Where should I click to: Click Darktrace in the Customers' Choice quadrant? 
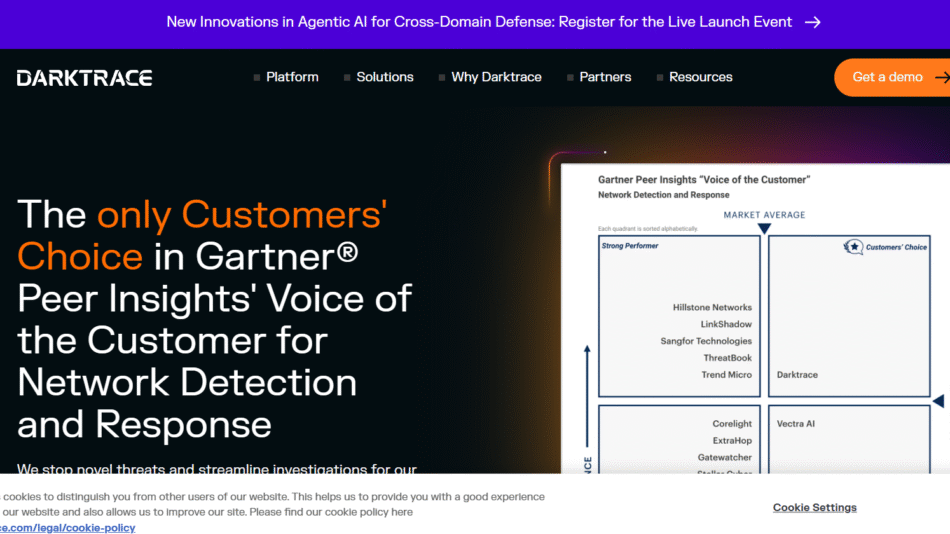797,375
